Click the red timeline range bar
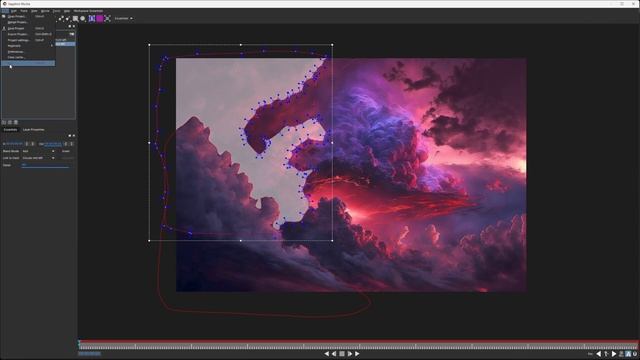Screen dimensions: 640x360 point(359,341)
